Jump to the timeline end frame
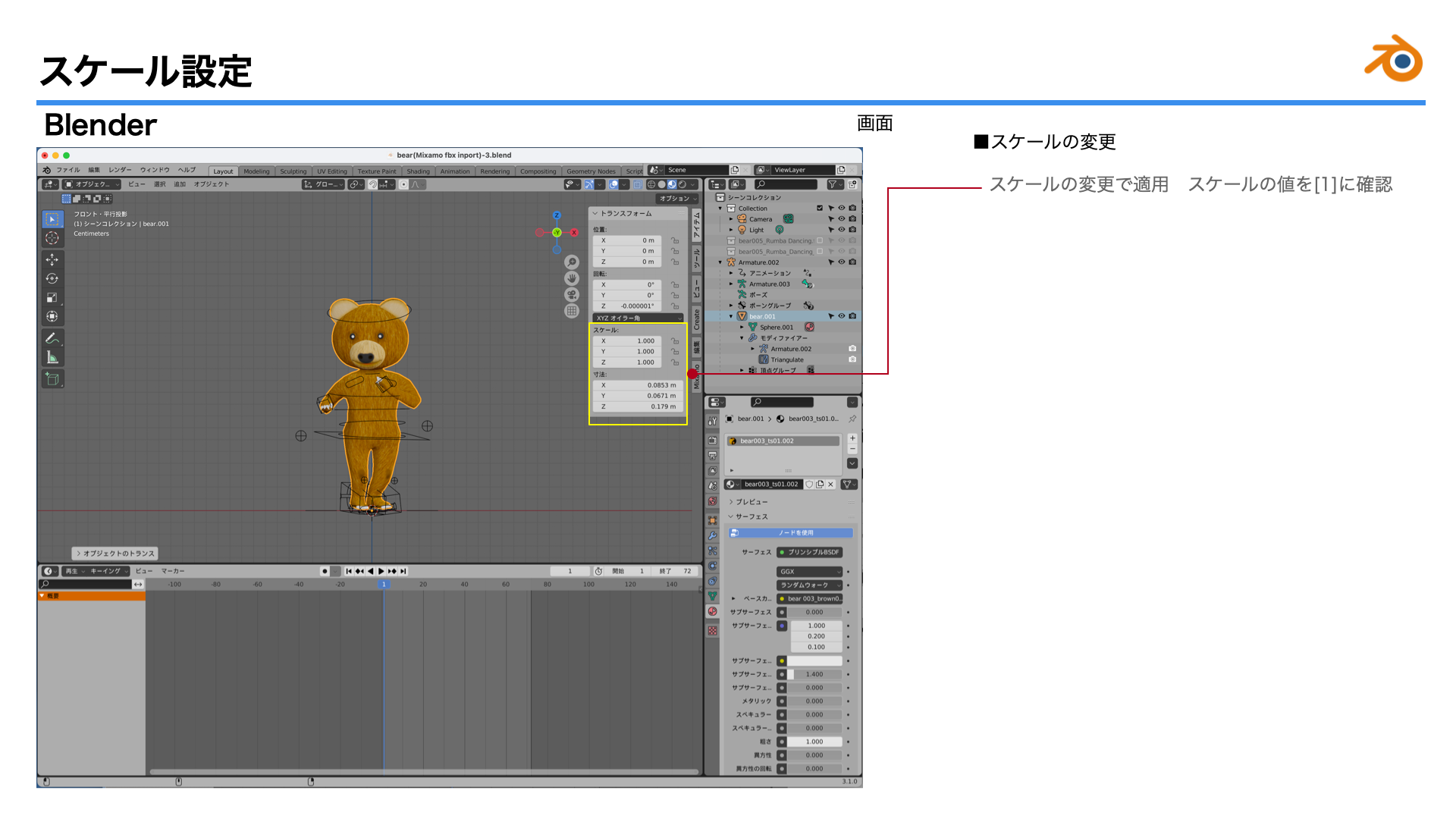1456x819 pixels. point(403,571)
